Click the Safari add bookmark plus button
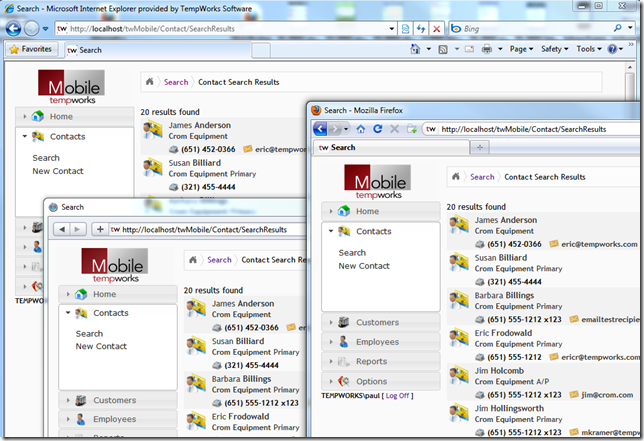 tap(99, 229)
